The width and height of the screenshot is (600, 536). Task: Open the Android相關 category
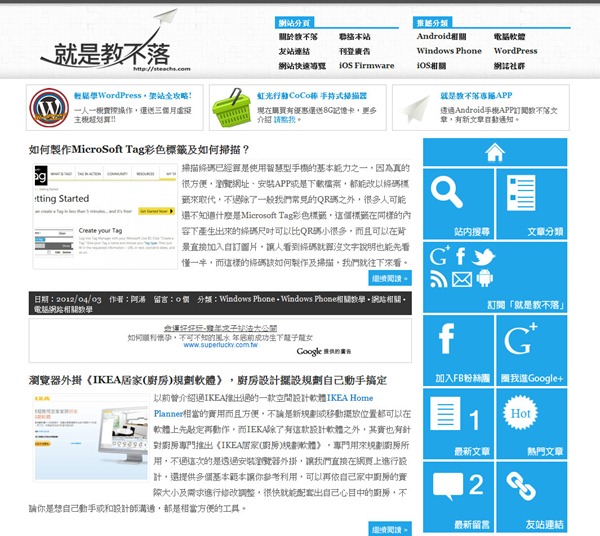(x=442, y=36)
